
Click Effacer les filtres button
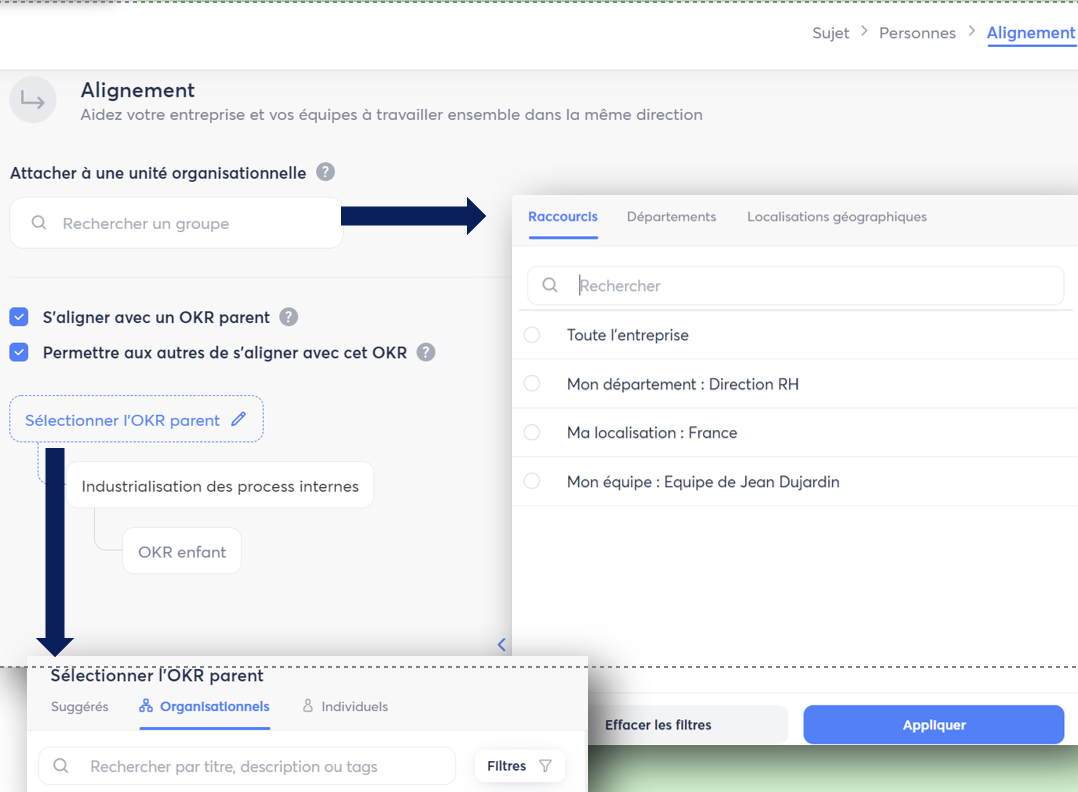point(658,725)
